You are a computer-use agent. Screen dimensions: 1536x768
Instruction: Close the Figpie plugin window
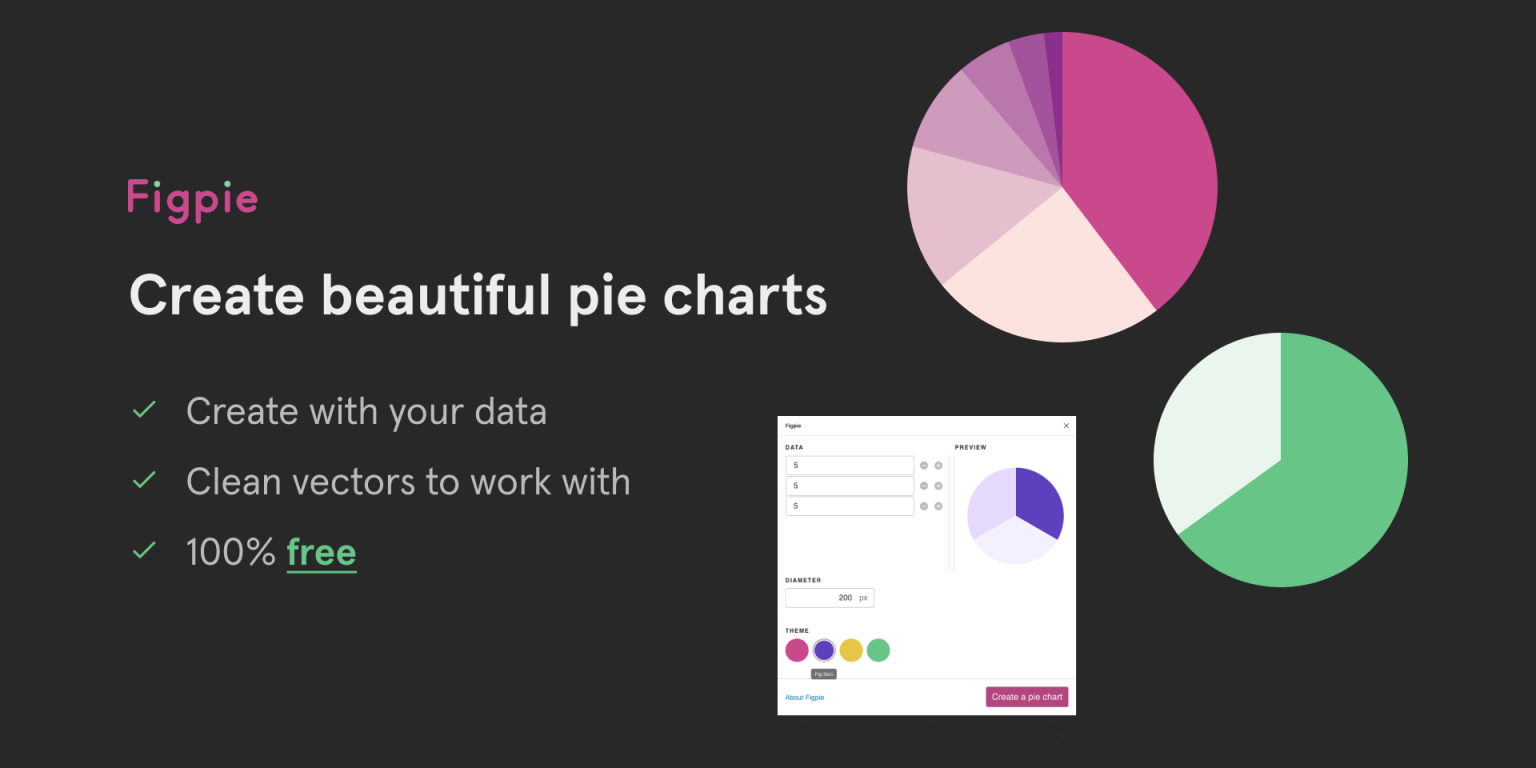pyautogui.click(x=1066, y=426)
